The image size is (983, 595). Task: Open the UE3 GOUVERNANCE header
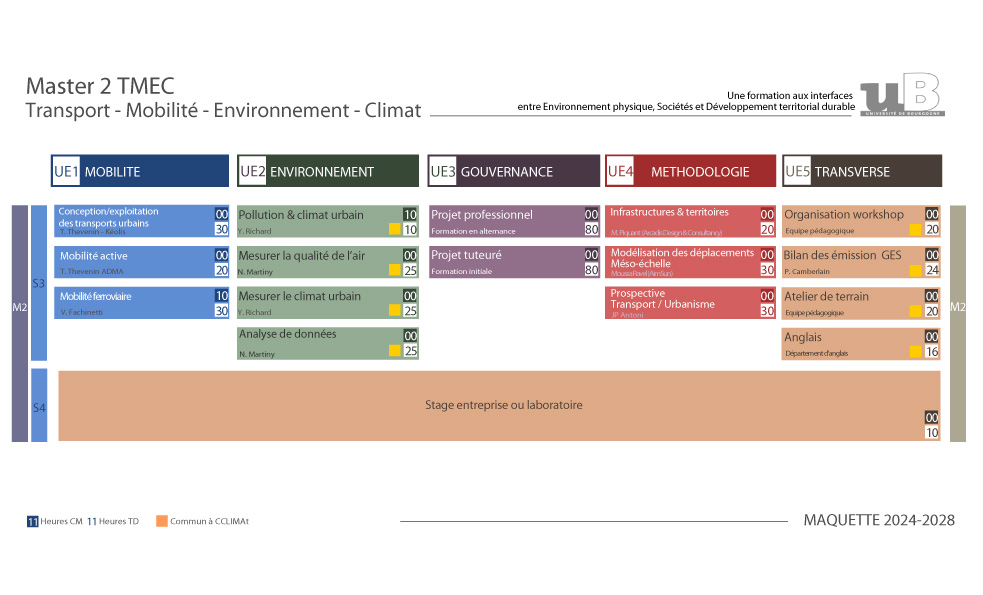(514, 171)
